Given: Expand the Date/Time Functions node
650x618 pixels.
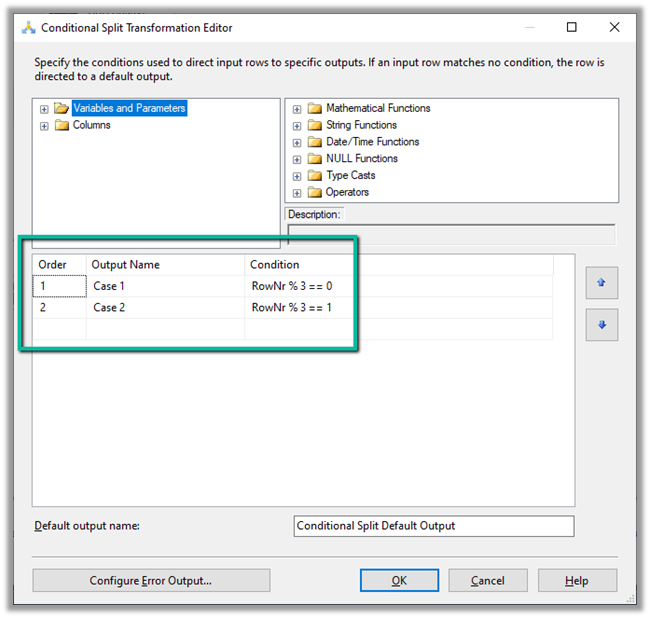Looking at the screenshot, I should (x=297, y=142).
